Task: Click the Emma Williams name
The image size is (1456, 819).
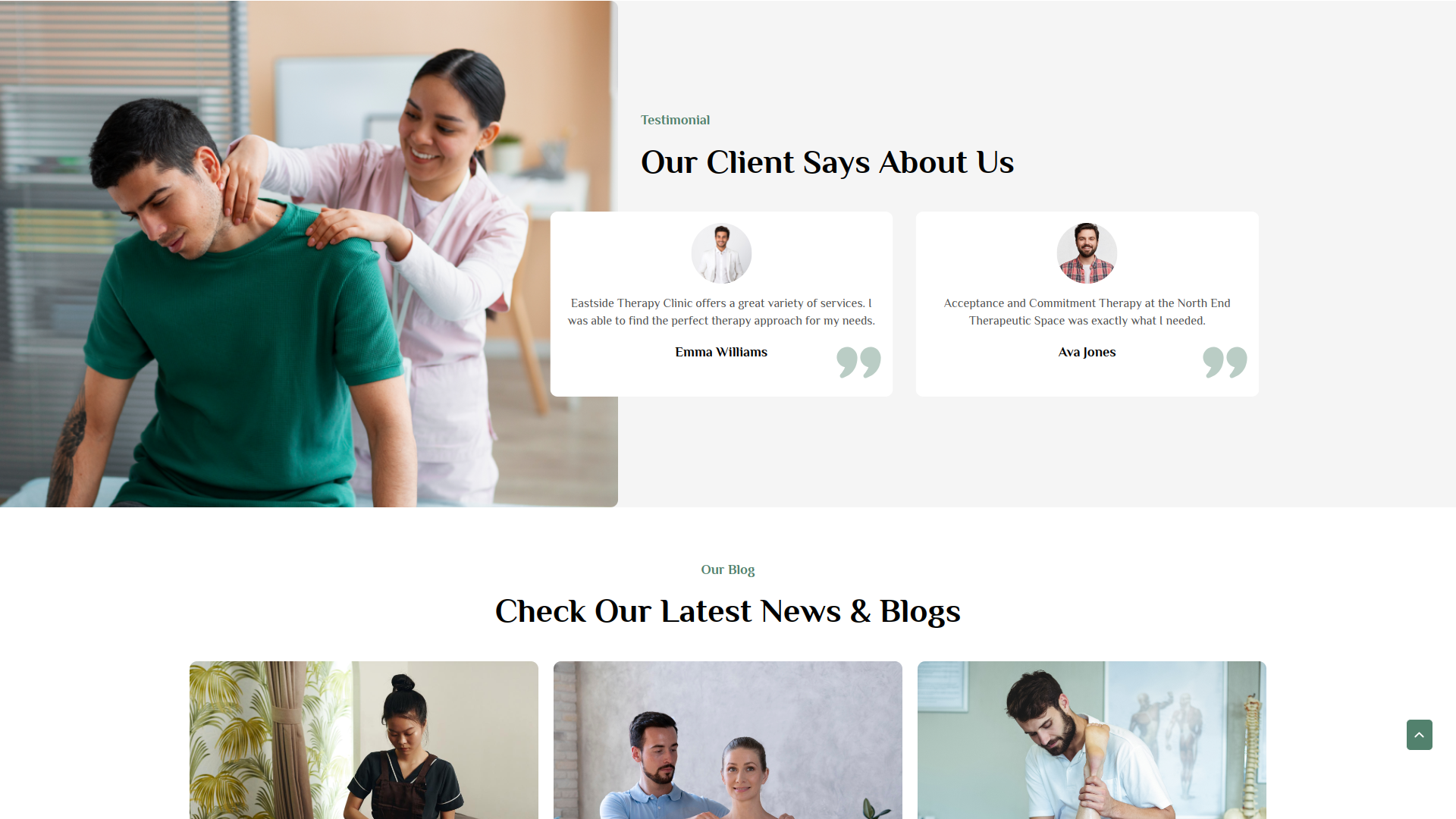Action: [x=721, y=352]
